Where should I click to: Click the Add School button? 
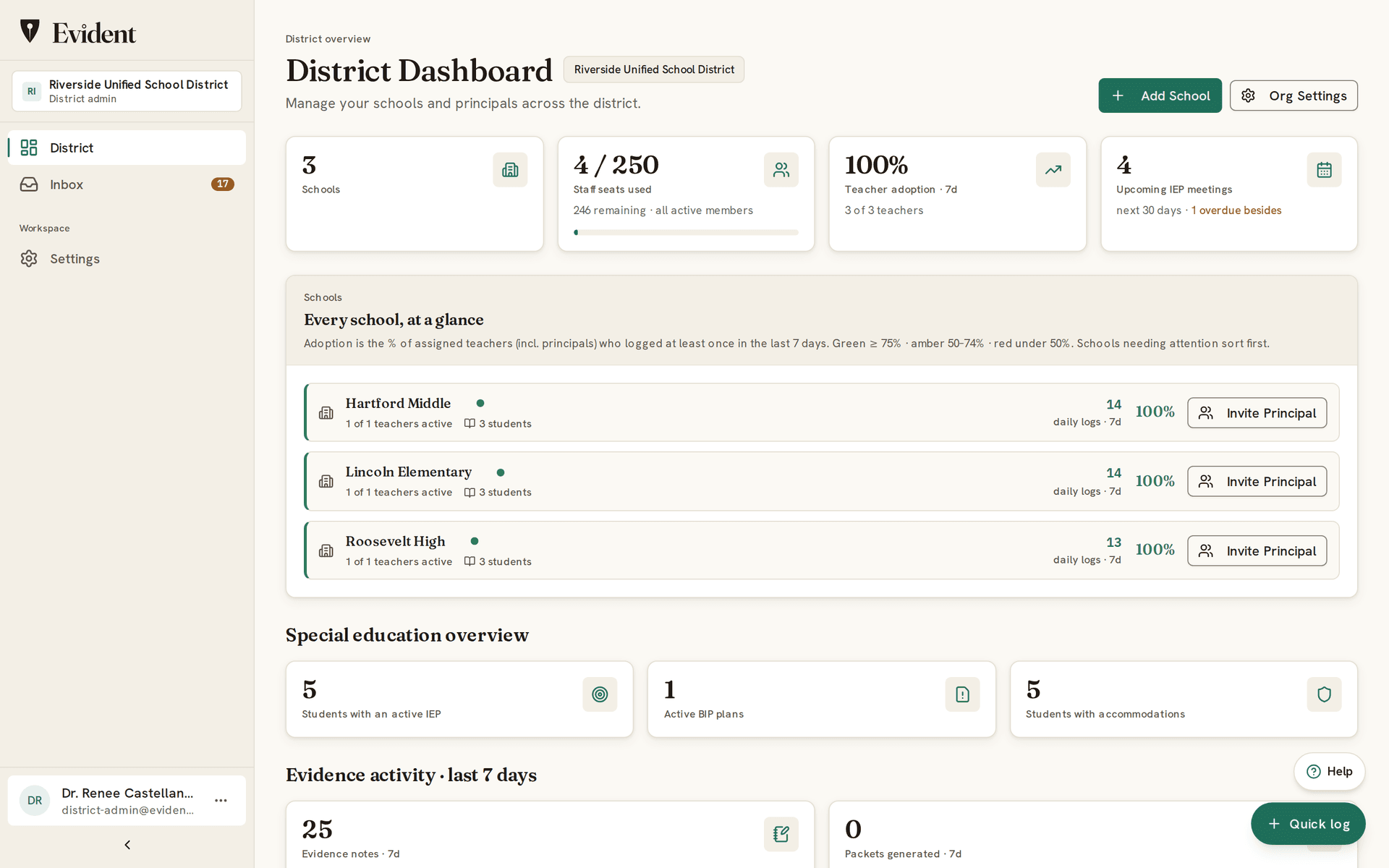tap(1160, 95)
